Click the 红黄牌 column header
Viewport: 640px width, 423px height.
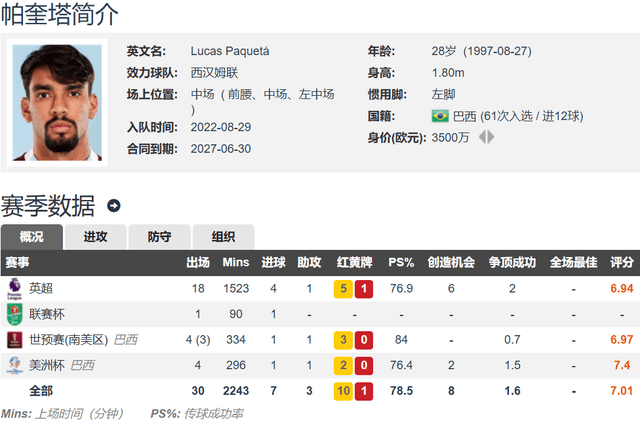[x=354, y=262]
